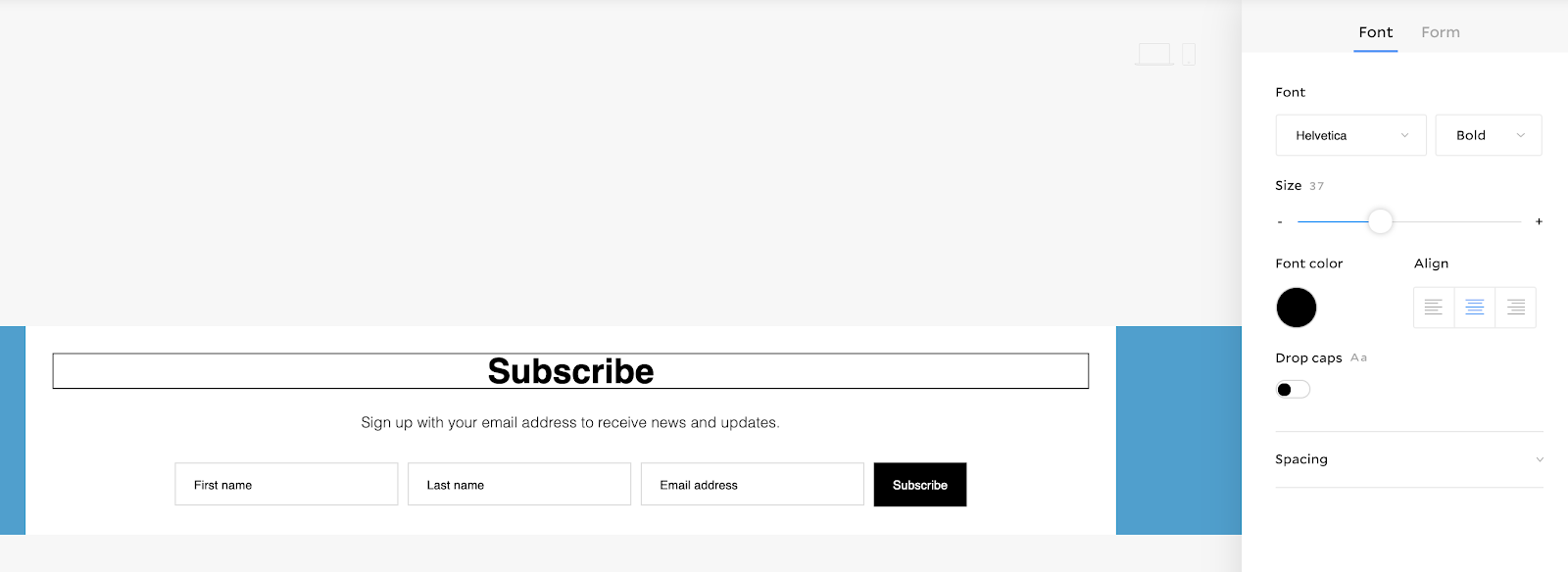Toggle the Drop caps switch

pos(1293,390)
